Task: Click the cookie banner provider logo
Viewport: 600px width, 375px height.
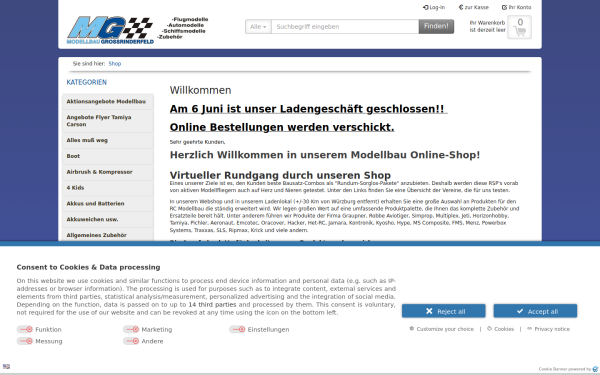Action: [x=595, y=369]
